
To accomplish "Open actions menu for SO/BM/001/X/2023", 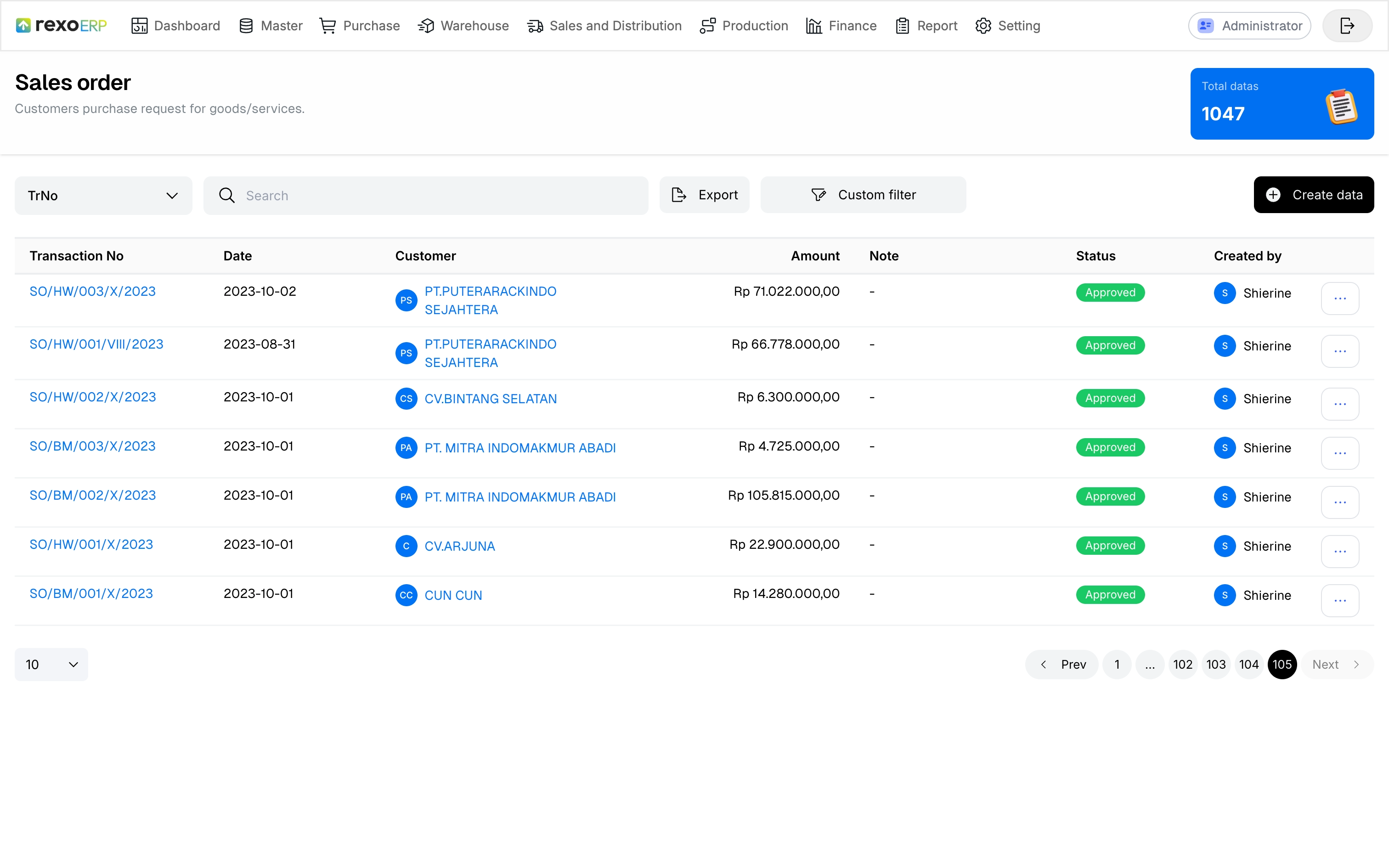I will pyautogui.click(x=1340, y=601).
